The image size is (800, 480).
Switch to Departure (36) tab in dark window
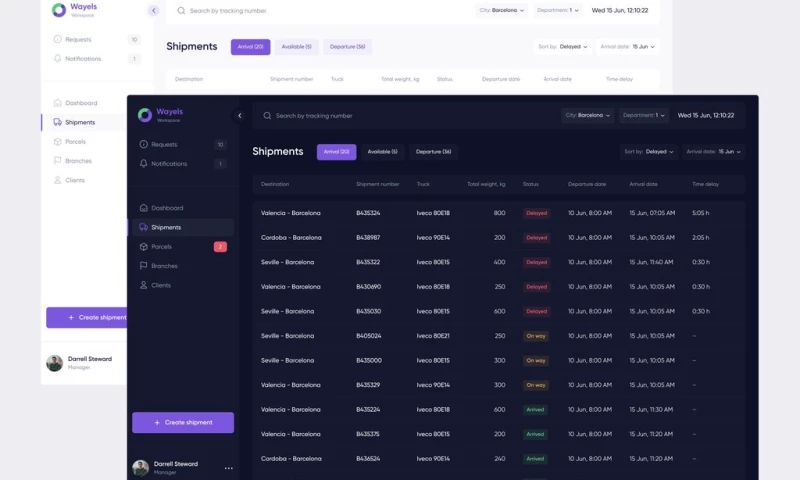[x=433, y=152]
